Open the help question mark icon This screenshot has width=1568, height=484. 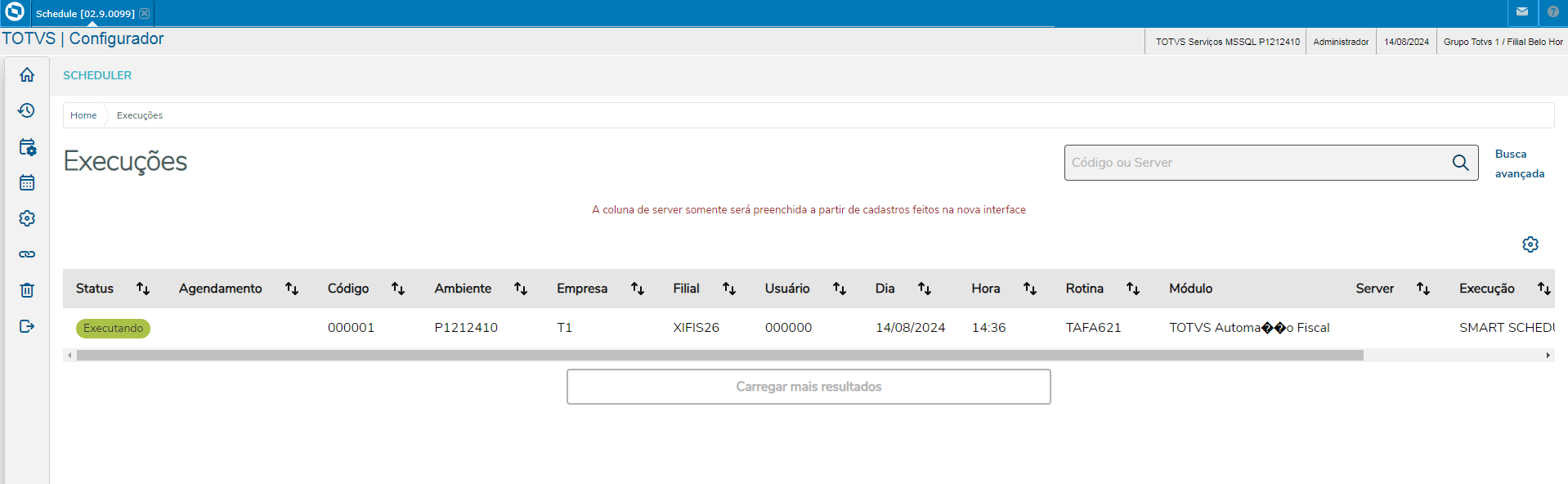point(1553,12)
